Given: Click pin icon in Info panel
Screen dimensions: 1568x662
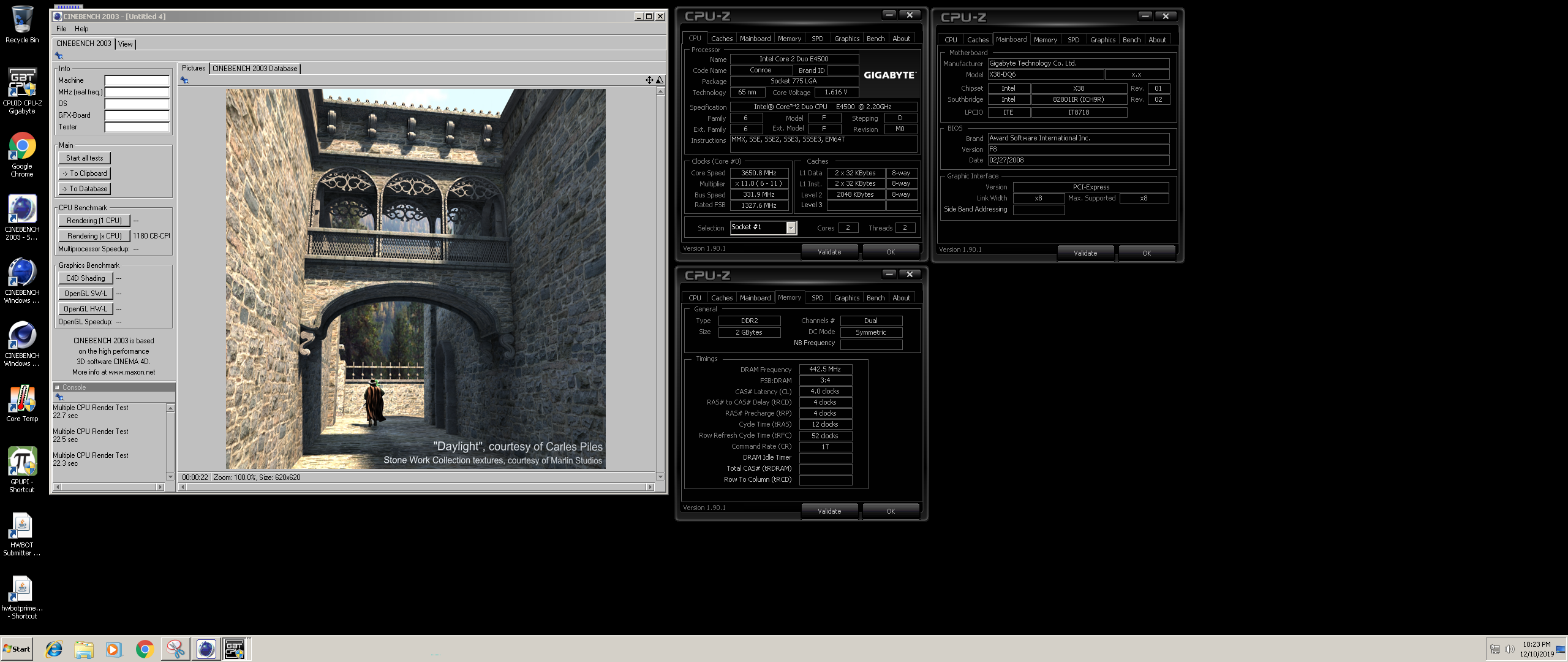Looking at the screenshot, I should tap(59, 56).
